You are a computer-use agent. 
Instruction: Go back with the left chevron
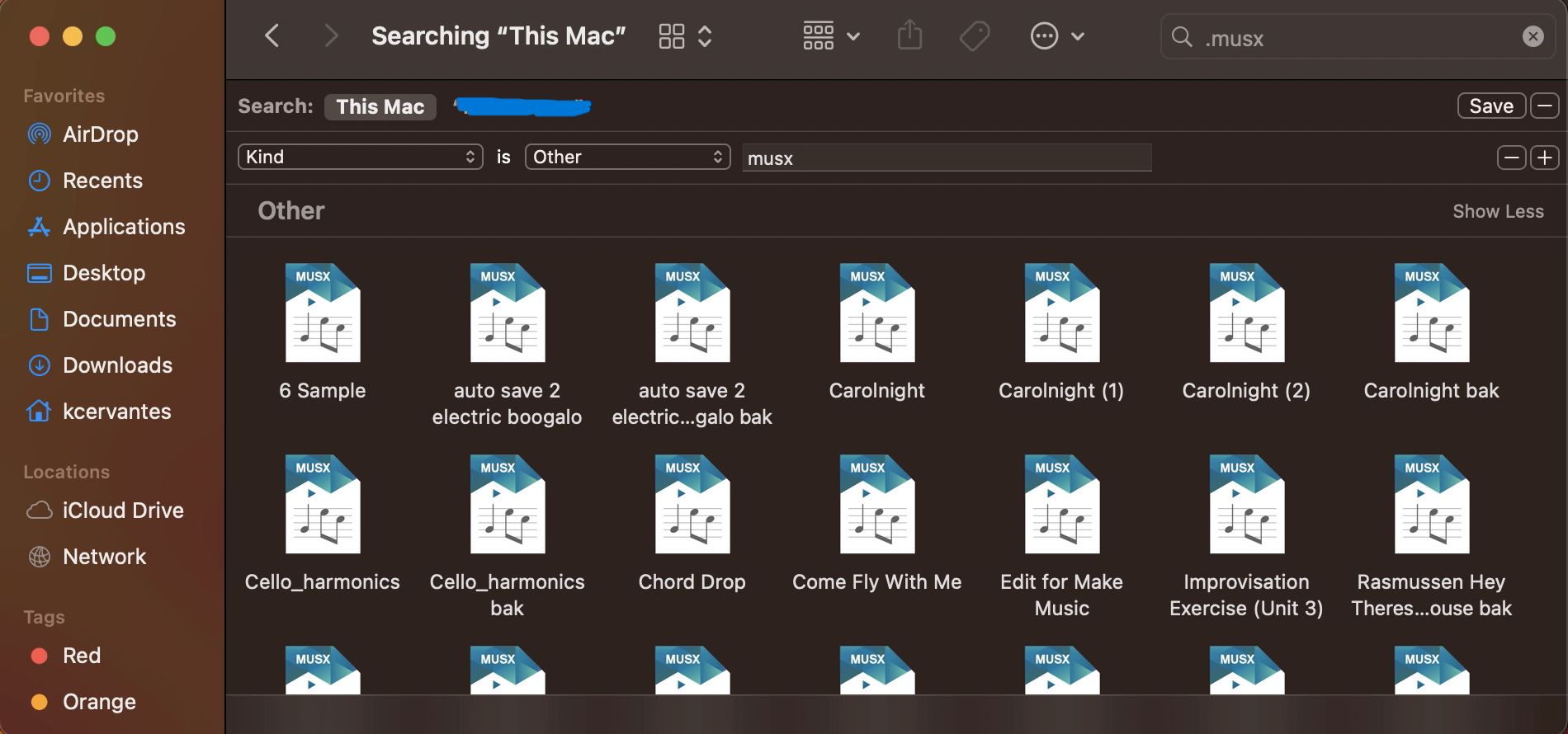click(x=272, y=36)
